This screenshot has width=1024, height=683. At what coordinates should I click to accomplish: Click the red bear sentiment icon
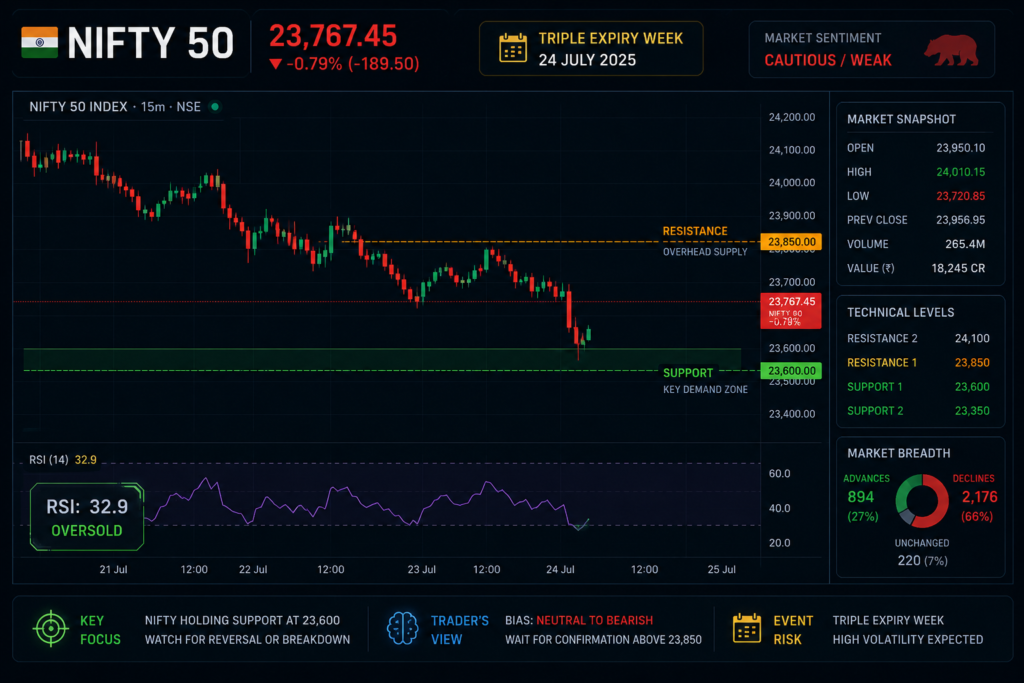(x=952, y=50)
